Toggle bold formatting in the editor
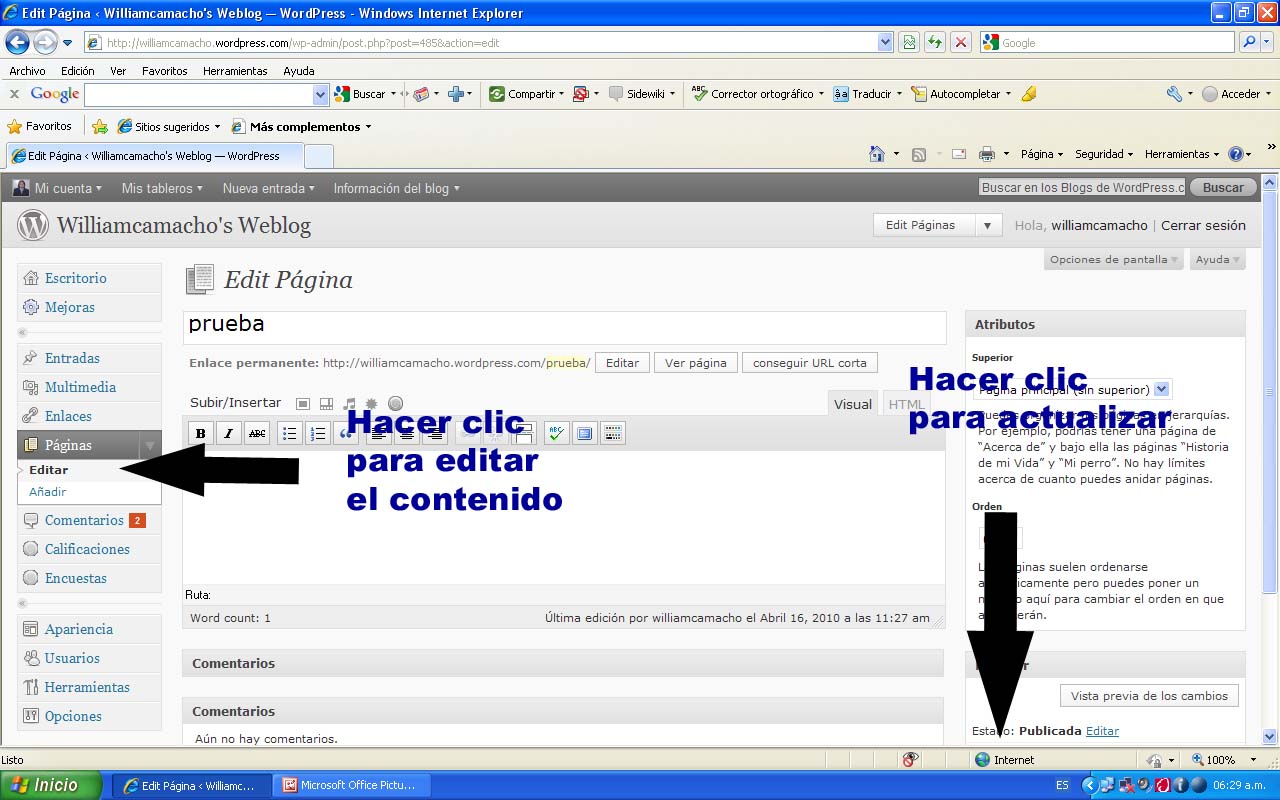Screen dimensions: 1280x800 click(x=200, y=433)
